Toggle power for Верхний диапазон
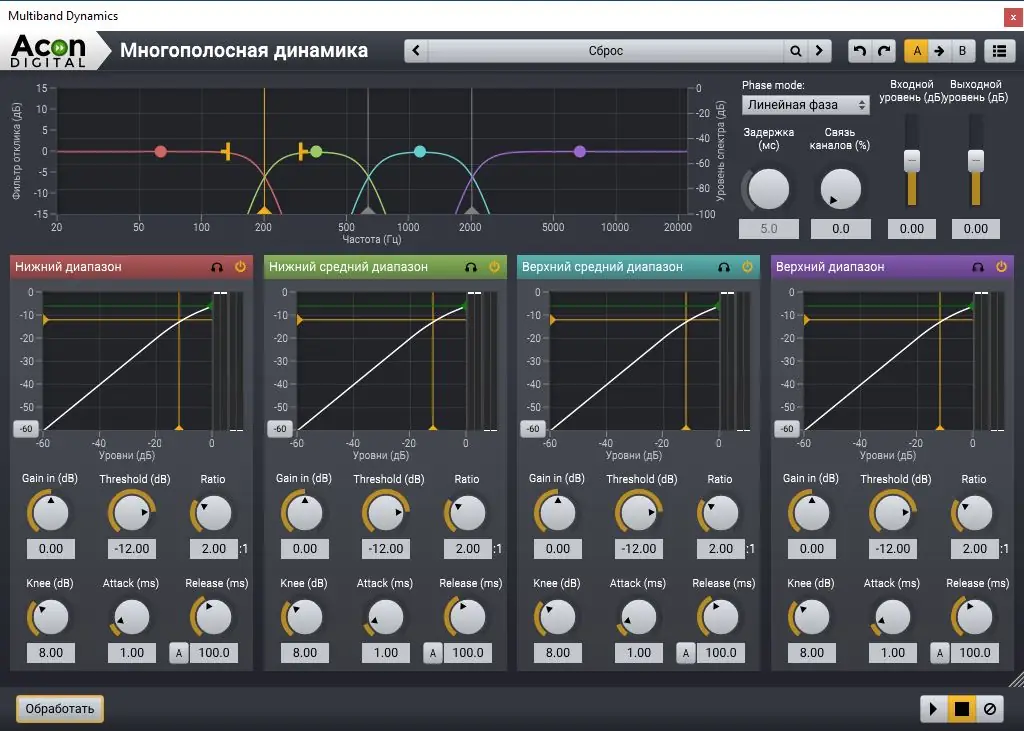The height and width of the screenshot is (731, 1024). click(1001, 267)
